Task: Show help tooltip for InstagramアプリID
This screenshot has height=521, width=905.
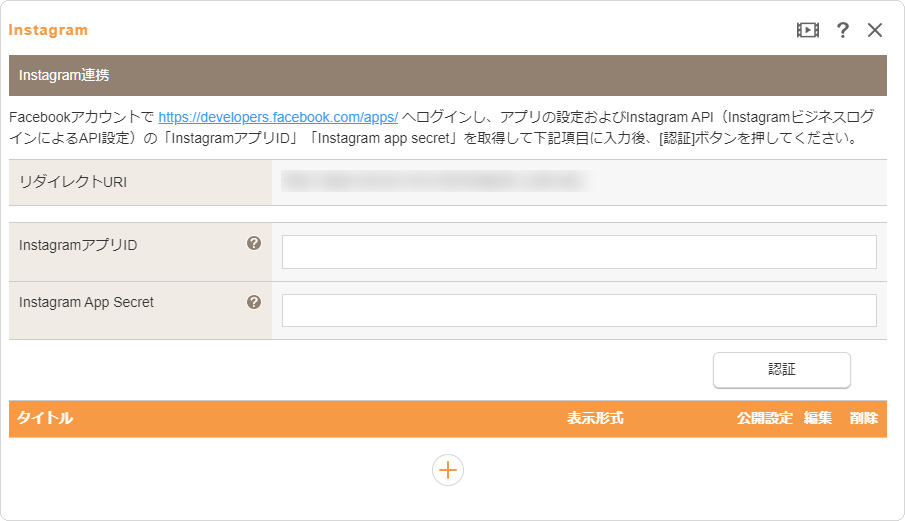Action: click(254, 243)
